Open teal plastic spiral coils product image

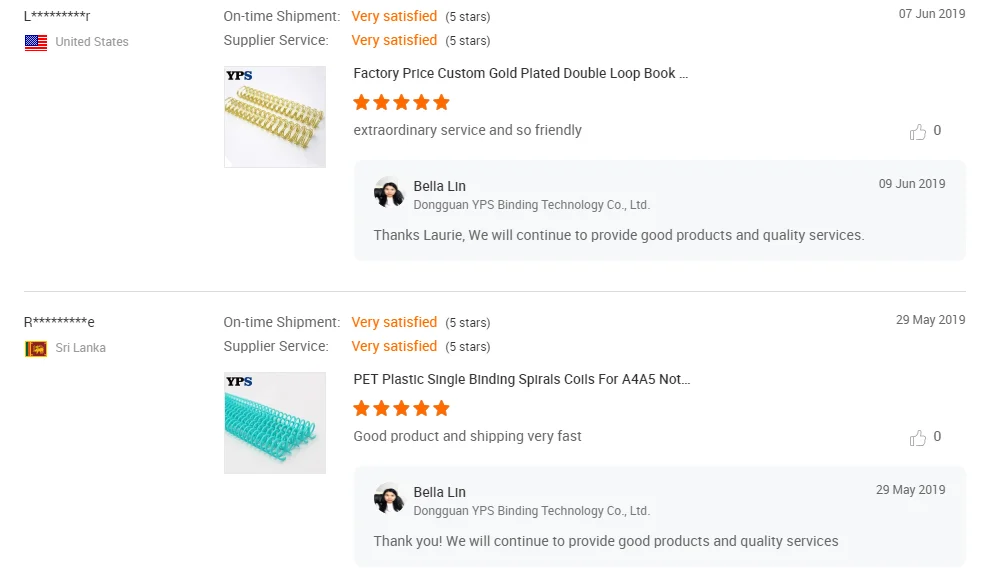[x=275, y=423]
